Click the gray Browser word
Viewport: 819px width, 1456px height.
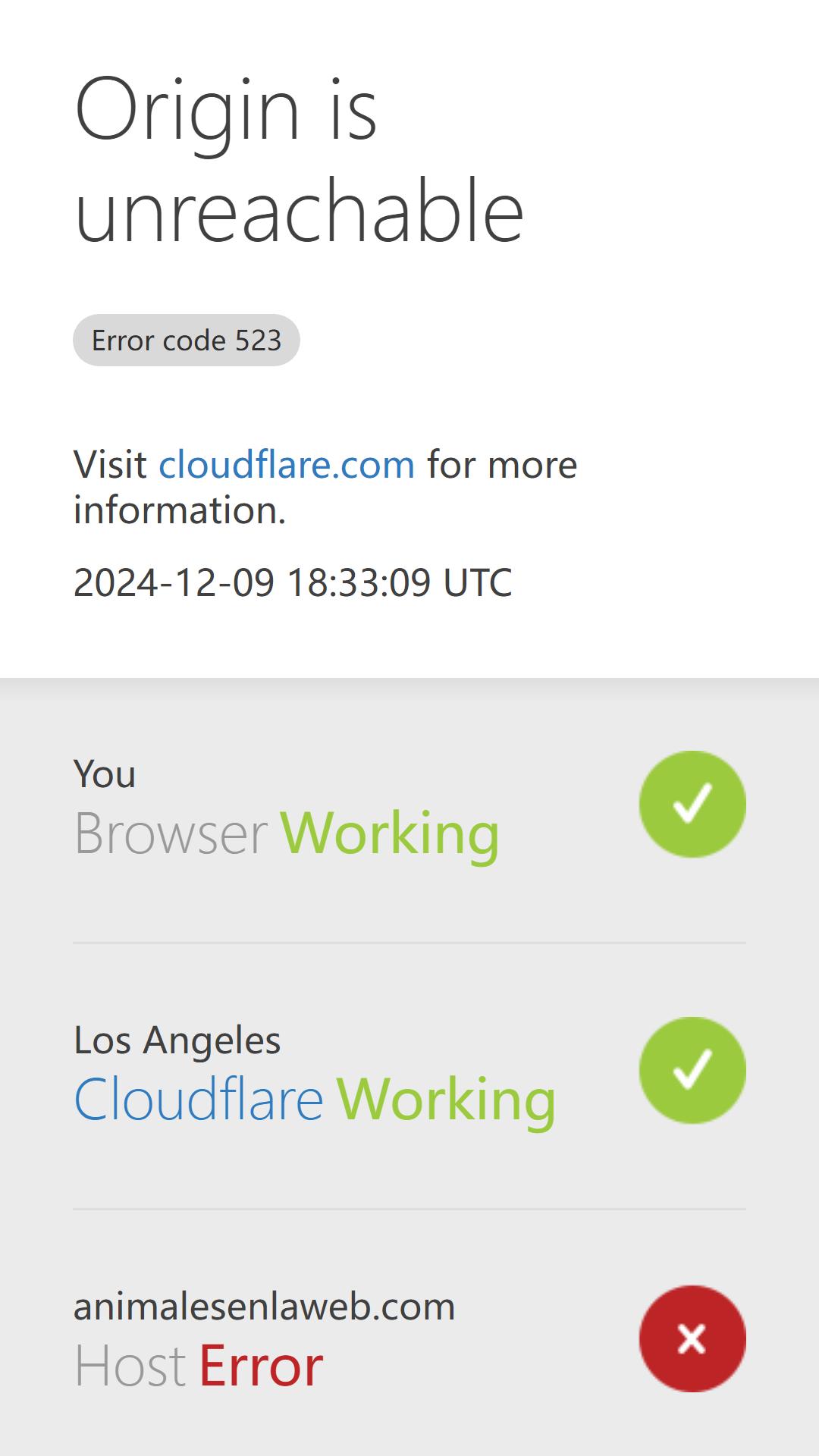[x=171, y=833]
